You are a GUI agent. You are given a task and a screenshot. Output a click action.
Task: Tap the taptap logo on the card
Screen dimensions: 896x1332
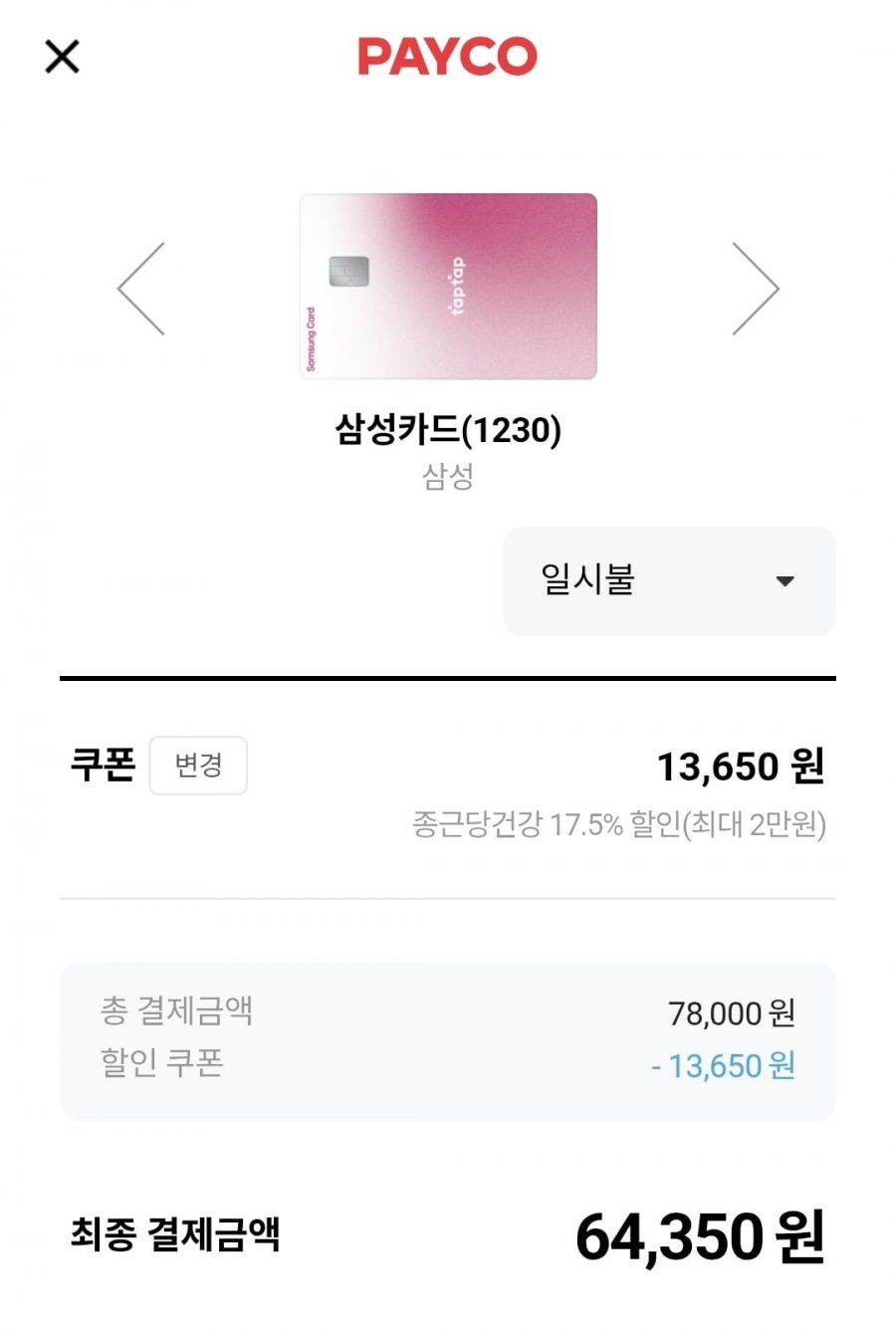coord(457,286)
